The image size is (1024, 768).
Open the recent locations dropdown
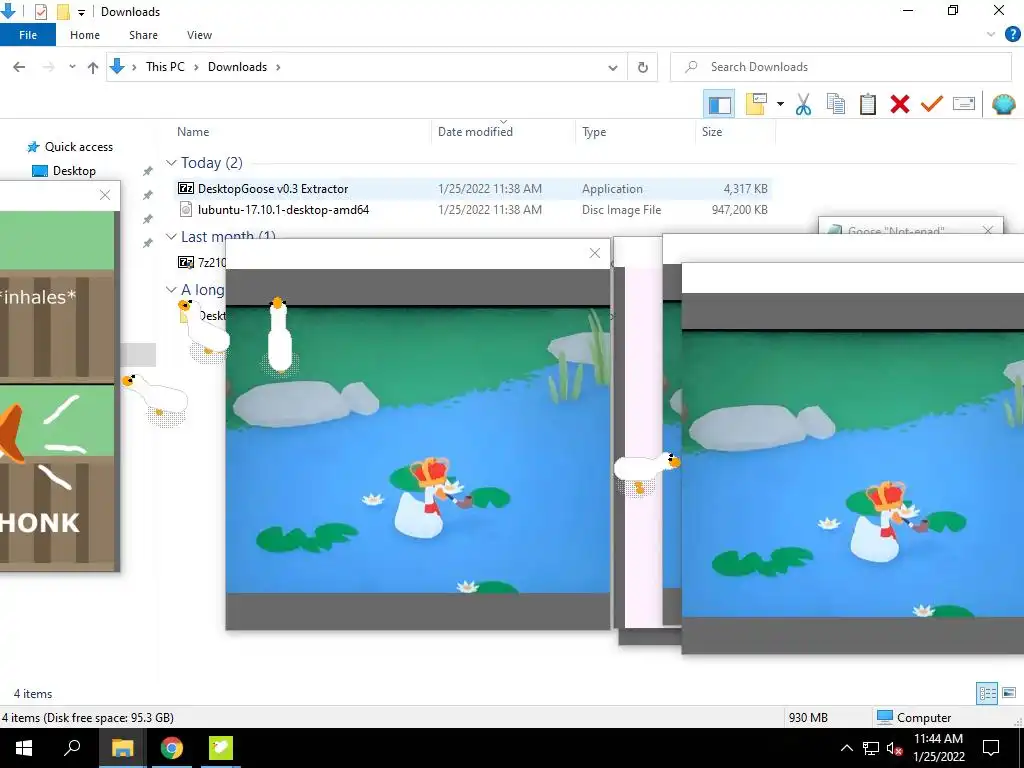72,67
